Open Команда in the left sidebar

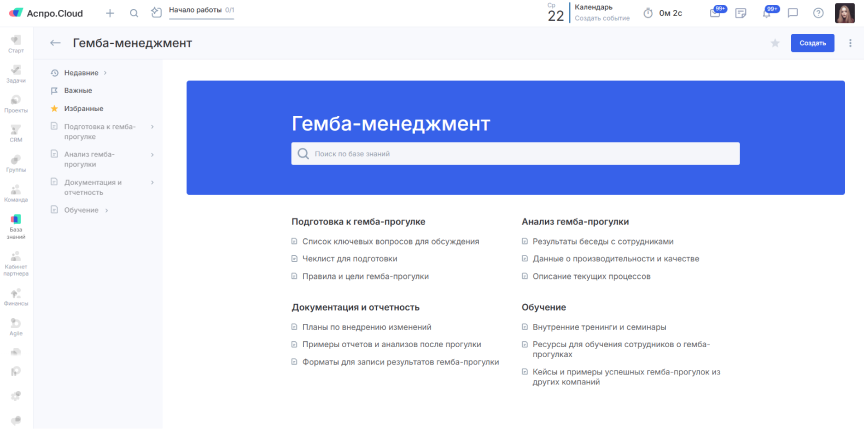click(x=16, y=193)
